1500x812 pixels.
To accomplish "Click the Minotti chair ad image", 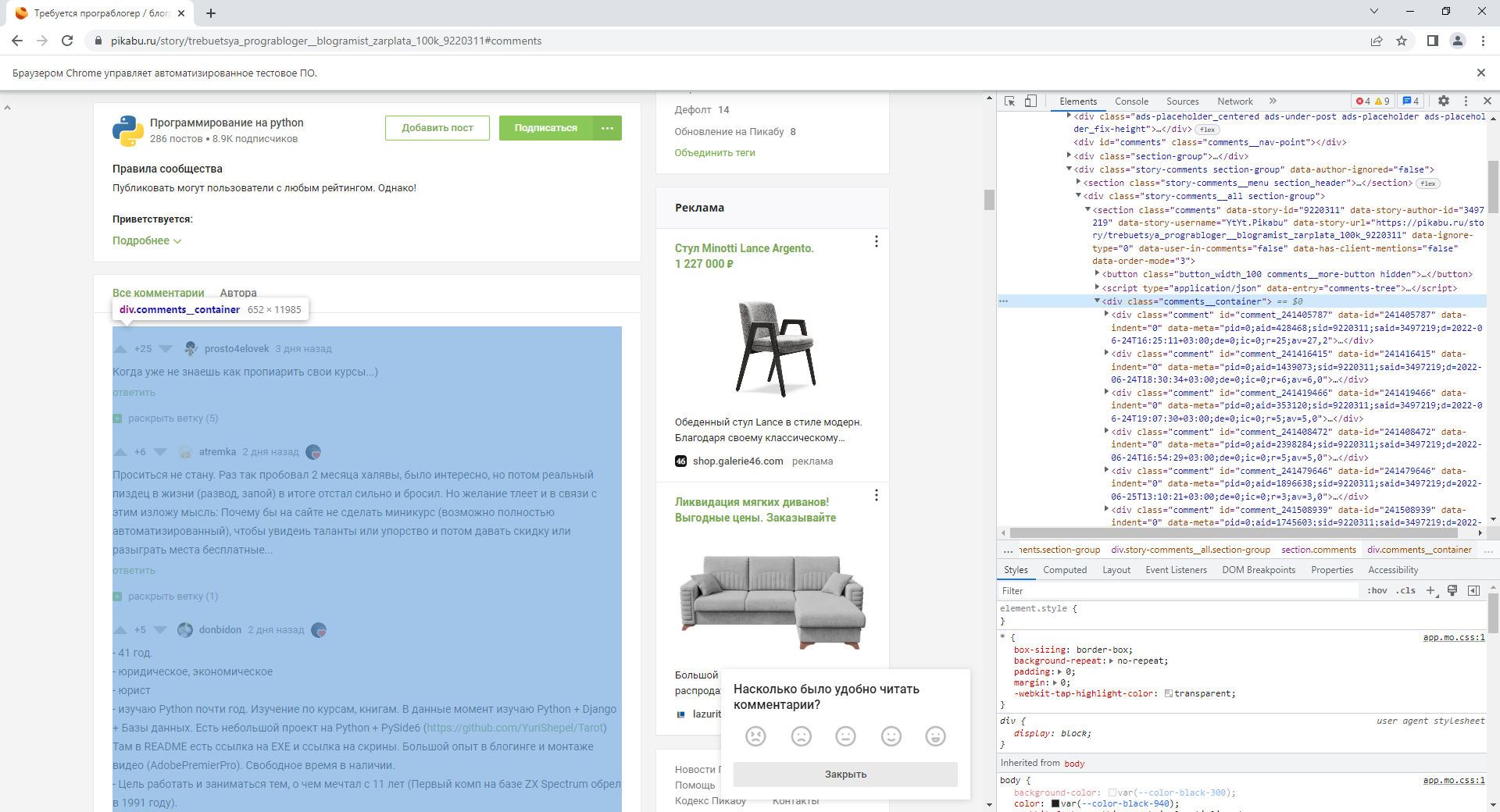I will [773, 347].
